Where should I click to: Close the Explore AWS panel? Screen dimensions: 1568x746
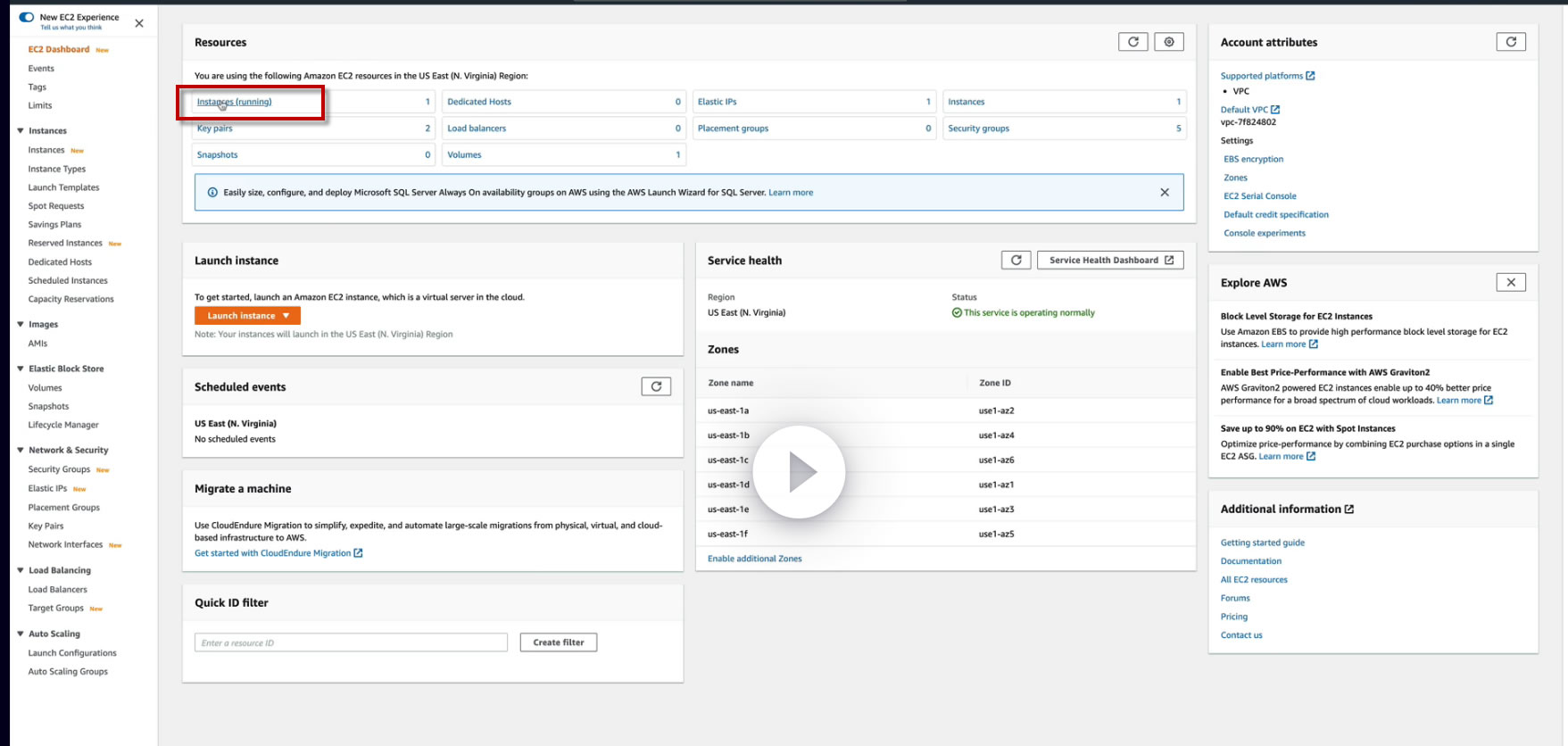1510,283
